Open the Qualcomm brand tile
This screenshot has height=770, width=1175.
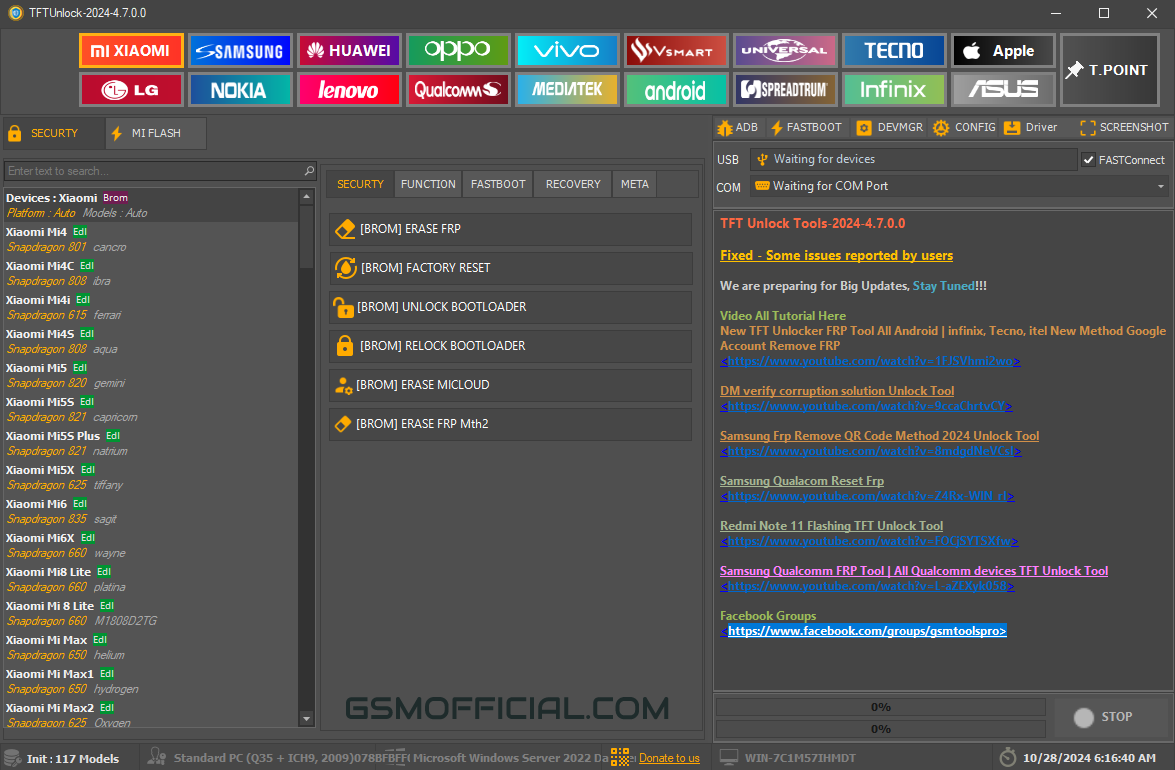[457, 89]
